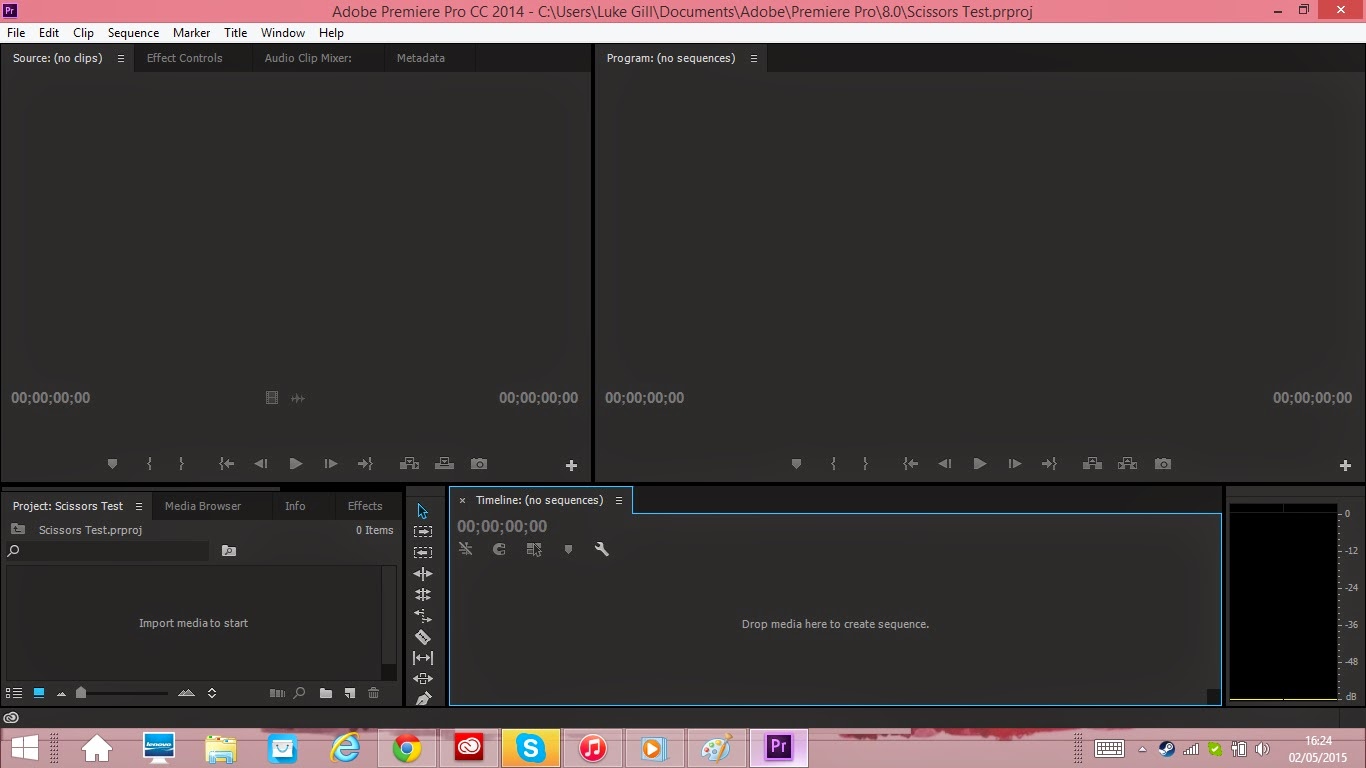The width and height of the screenshot is (1366, 768).
Task: Pick the Rolling Edit tool
Action: (423, 595)
